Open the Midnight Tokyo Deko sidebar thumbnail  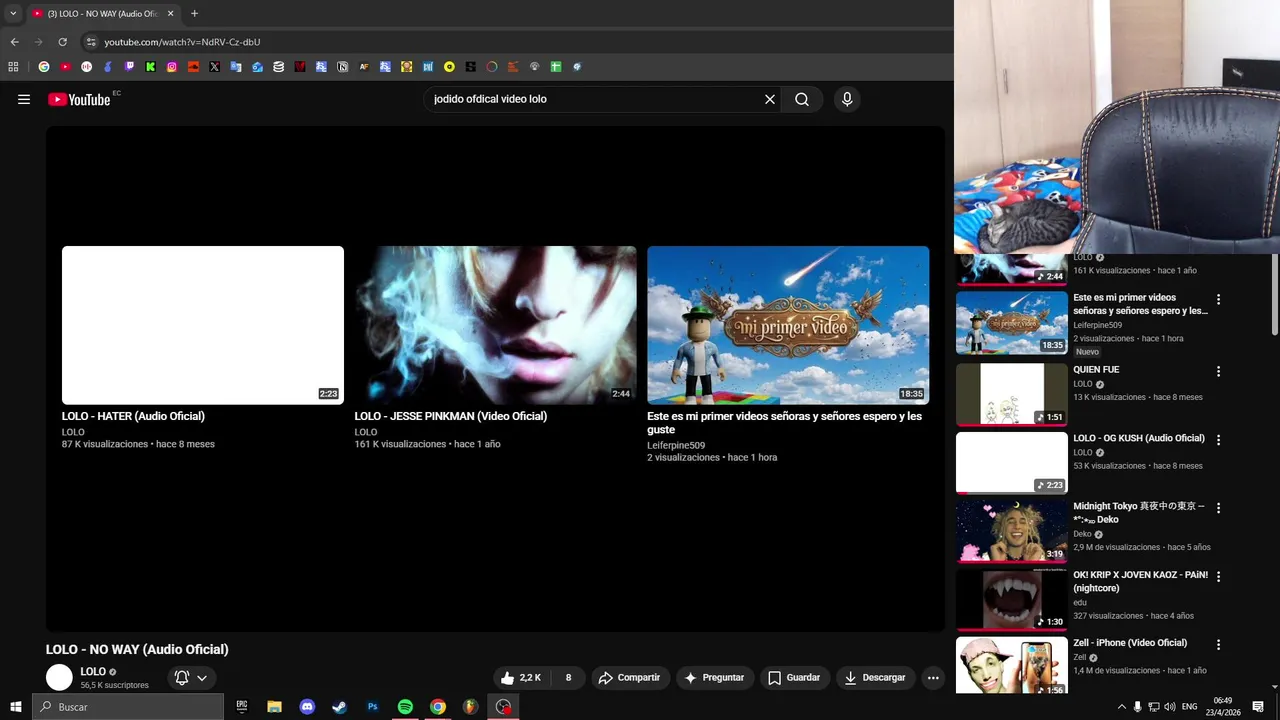pyautogui.click(x=1012, y=531)
